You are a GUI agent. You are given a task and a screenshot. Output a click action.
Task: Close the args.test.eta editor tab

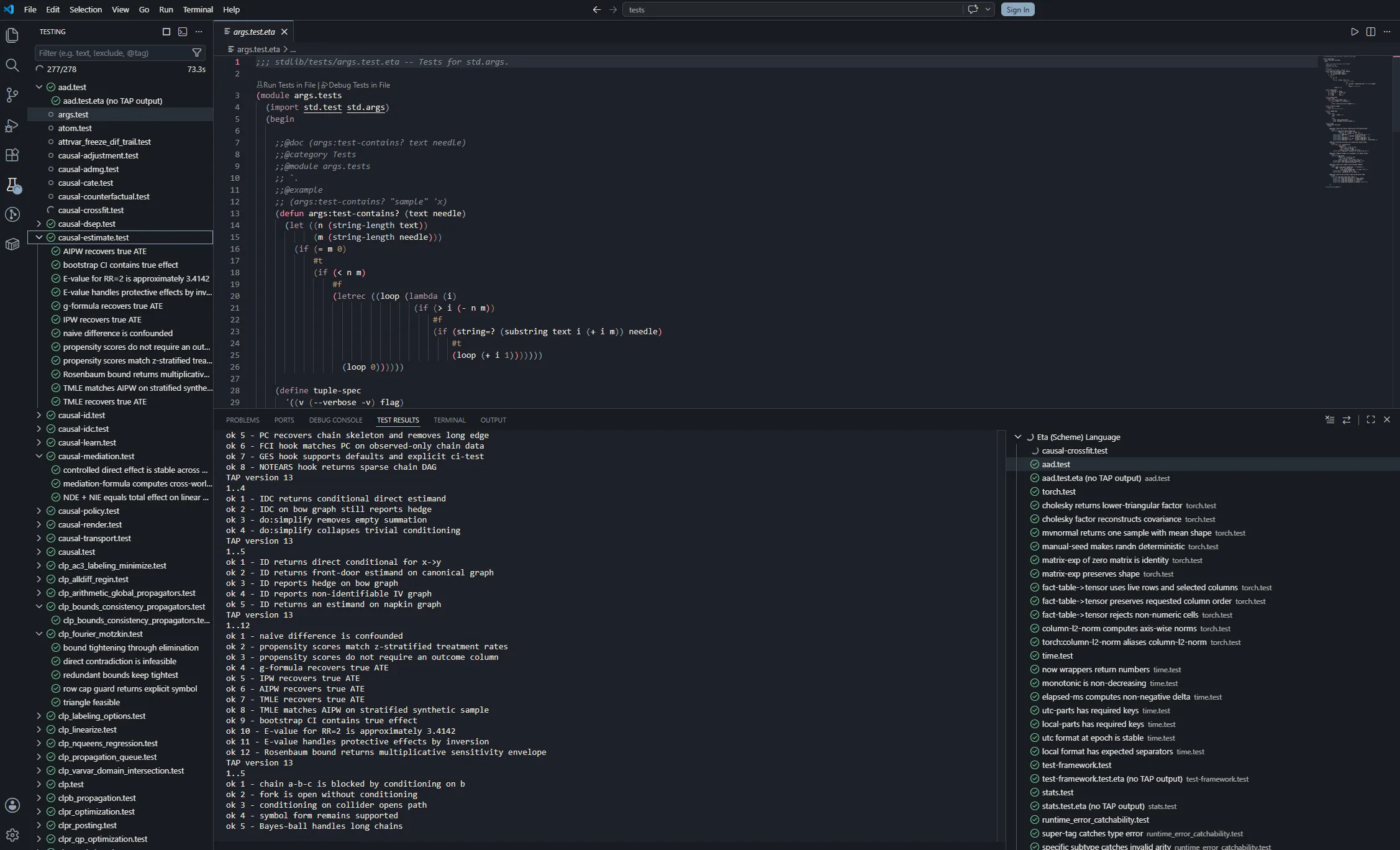[x=284, y=32]
